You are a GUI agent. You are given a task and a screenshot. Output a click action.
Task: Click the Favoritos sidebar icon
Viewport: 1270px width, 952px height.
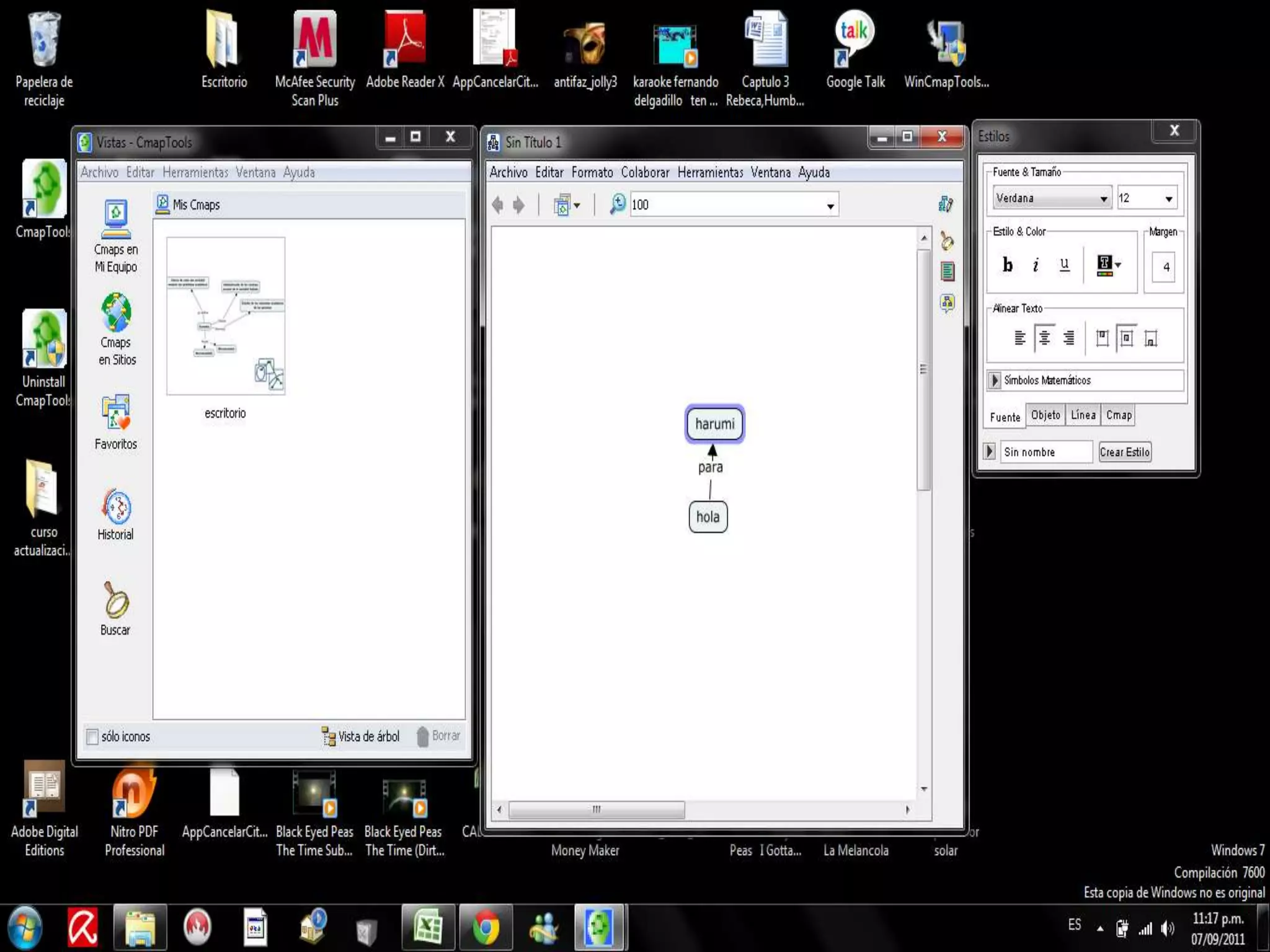(116, 413)
